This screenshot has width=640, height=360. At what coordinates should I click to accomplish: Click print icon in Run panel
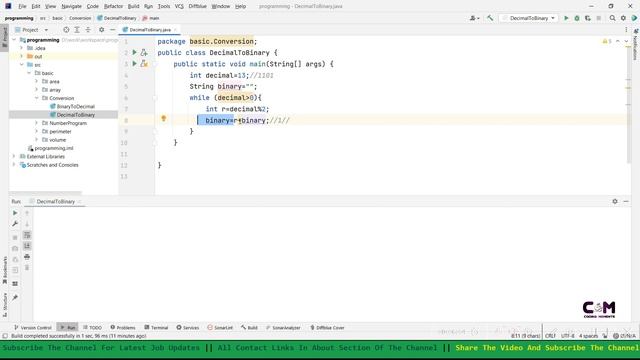(x=27, y=257)
